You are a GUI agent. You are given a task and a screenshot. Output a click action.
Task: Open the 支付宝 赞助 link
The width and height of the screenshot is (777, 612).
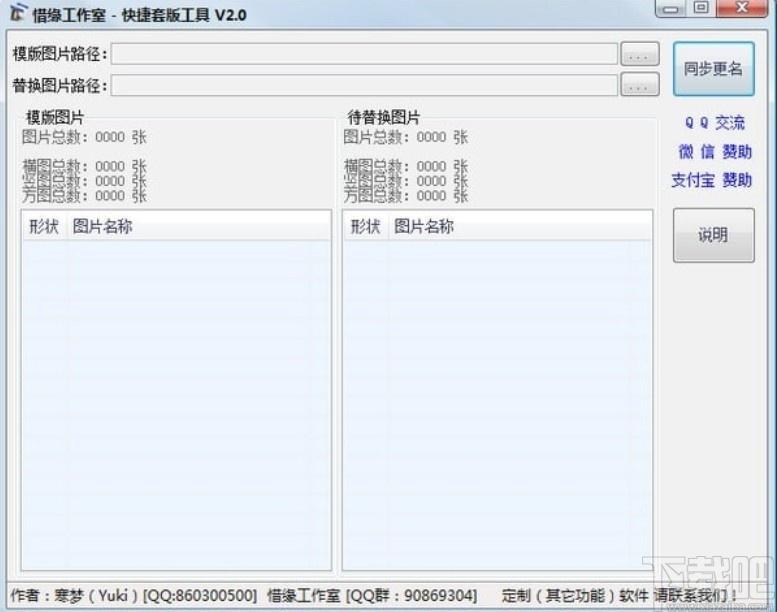(x=711, y=181)
